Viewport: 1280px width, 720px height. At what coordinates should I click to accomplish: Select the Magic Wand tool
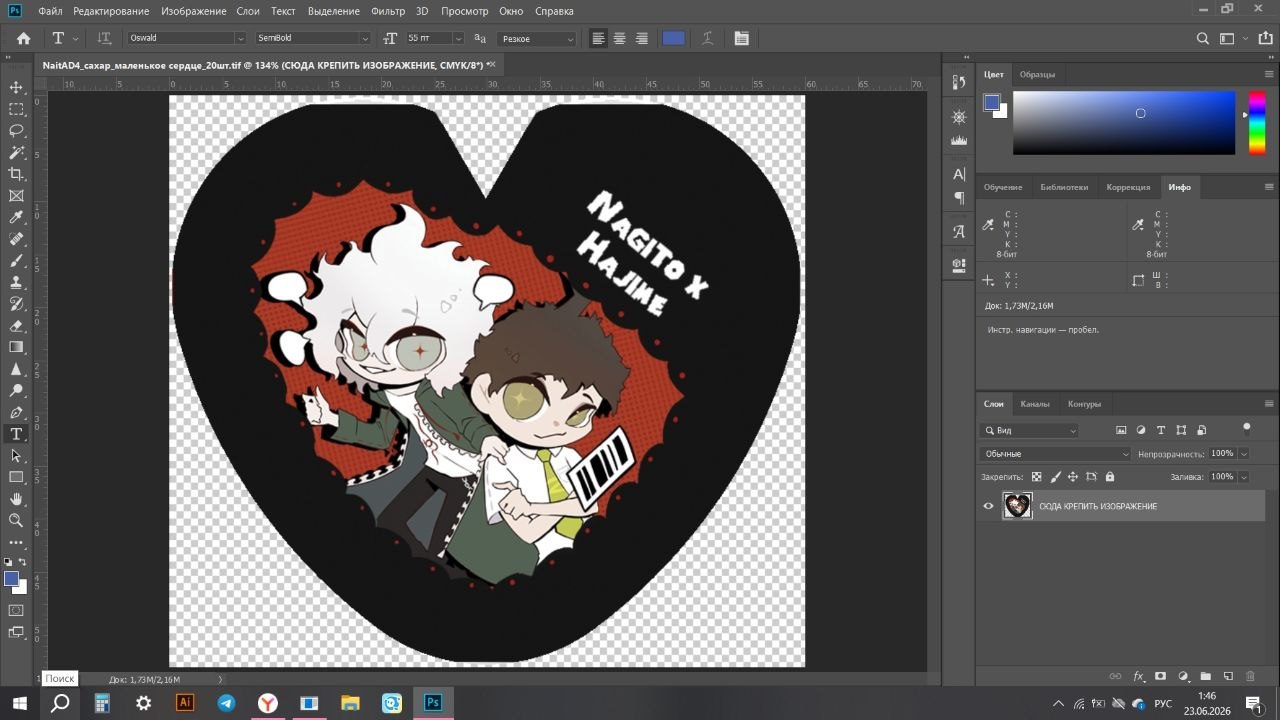pos(16,153)
